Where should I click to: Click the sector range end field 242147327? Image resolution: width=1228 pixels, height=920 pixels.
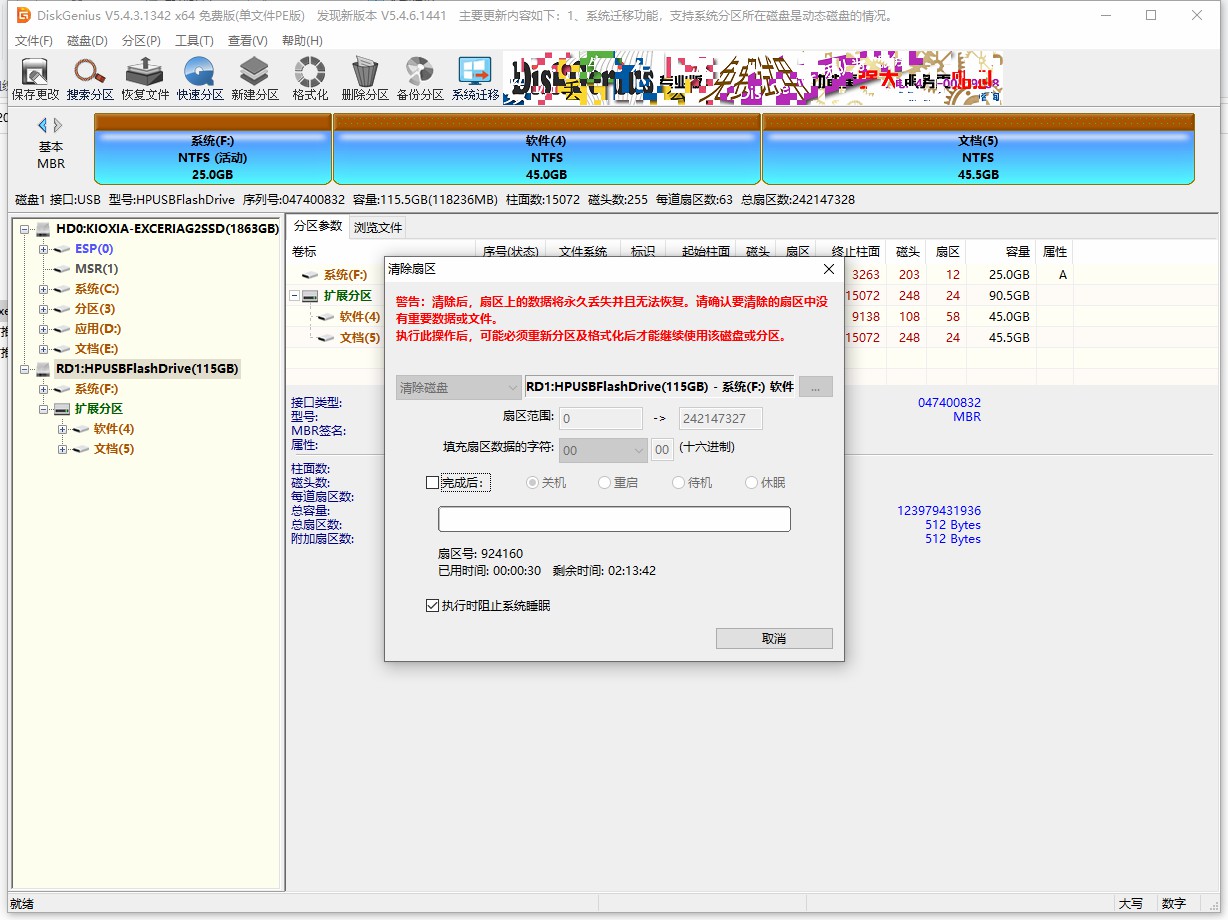click(720, 418)
